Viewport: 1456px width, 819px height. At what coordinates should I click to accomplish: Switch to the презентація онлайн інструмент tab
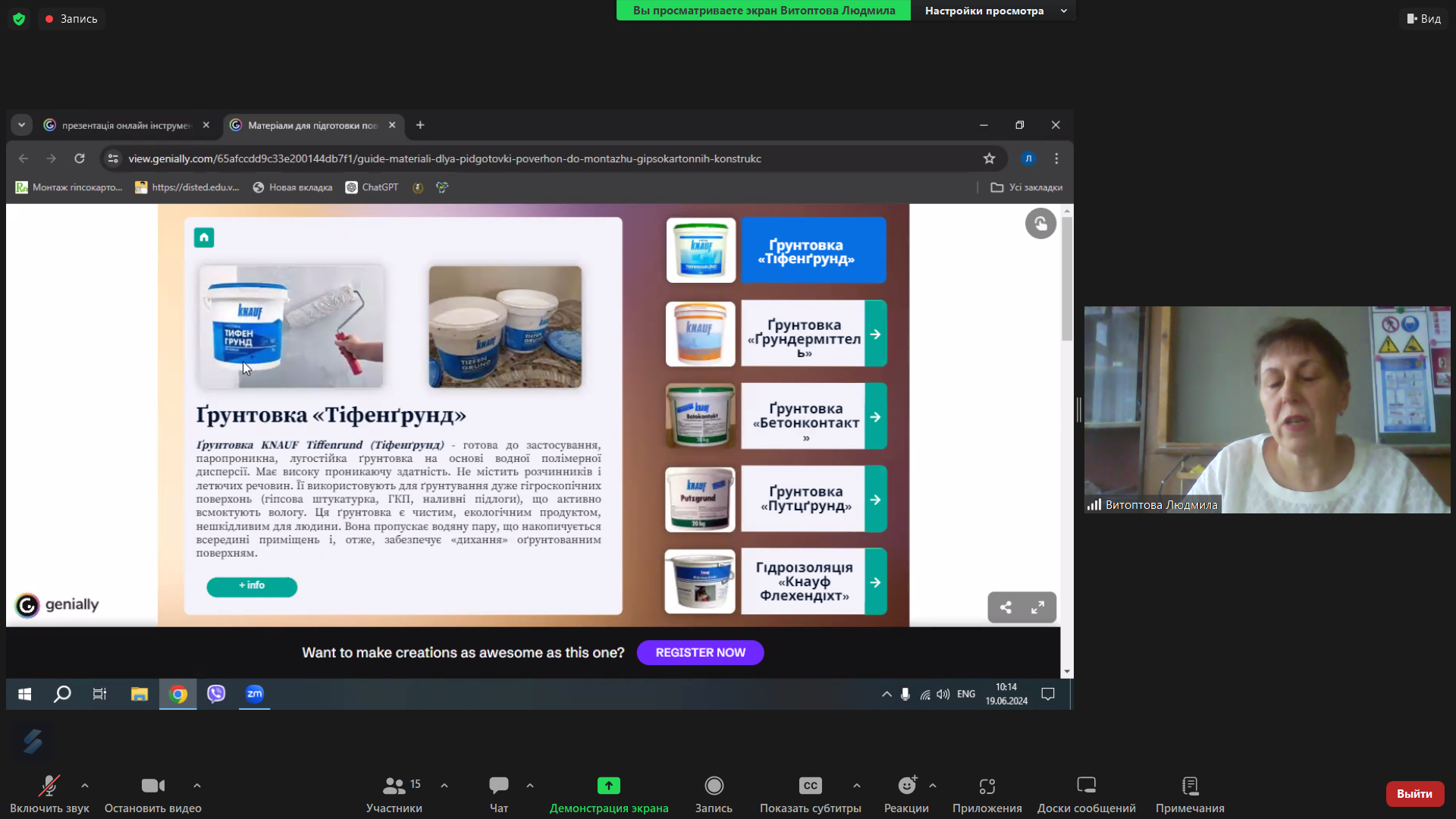coord(127,125)
